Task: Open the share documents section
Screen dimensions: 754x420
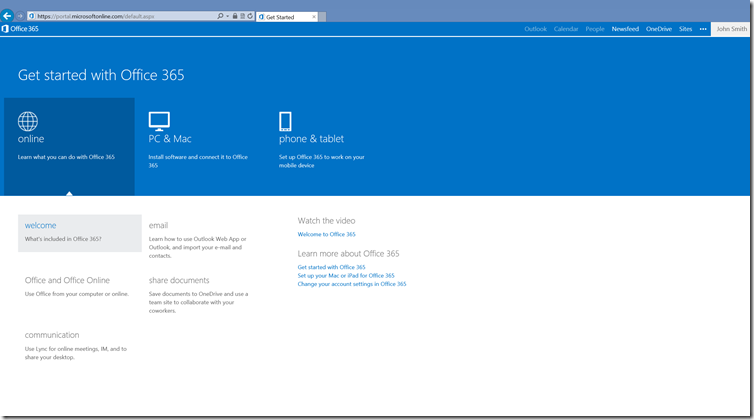Action: pos(179,280)
